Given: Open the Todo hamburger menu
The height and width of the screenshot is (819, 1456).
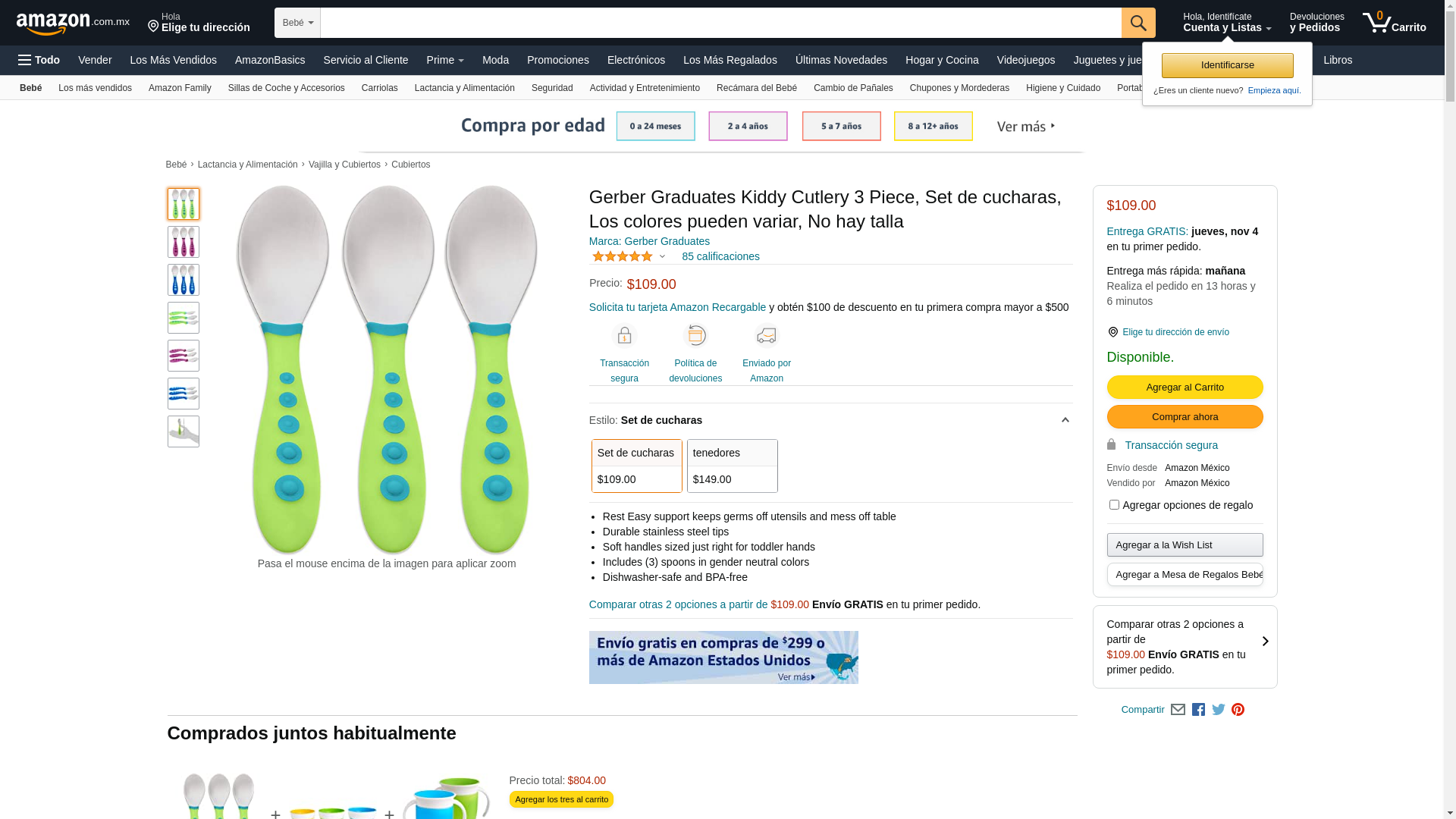Looking at the screenshot, I should (x=39, y=60).
